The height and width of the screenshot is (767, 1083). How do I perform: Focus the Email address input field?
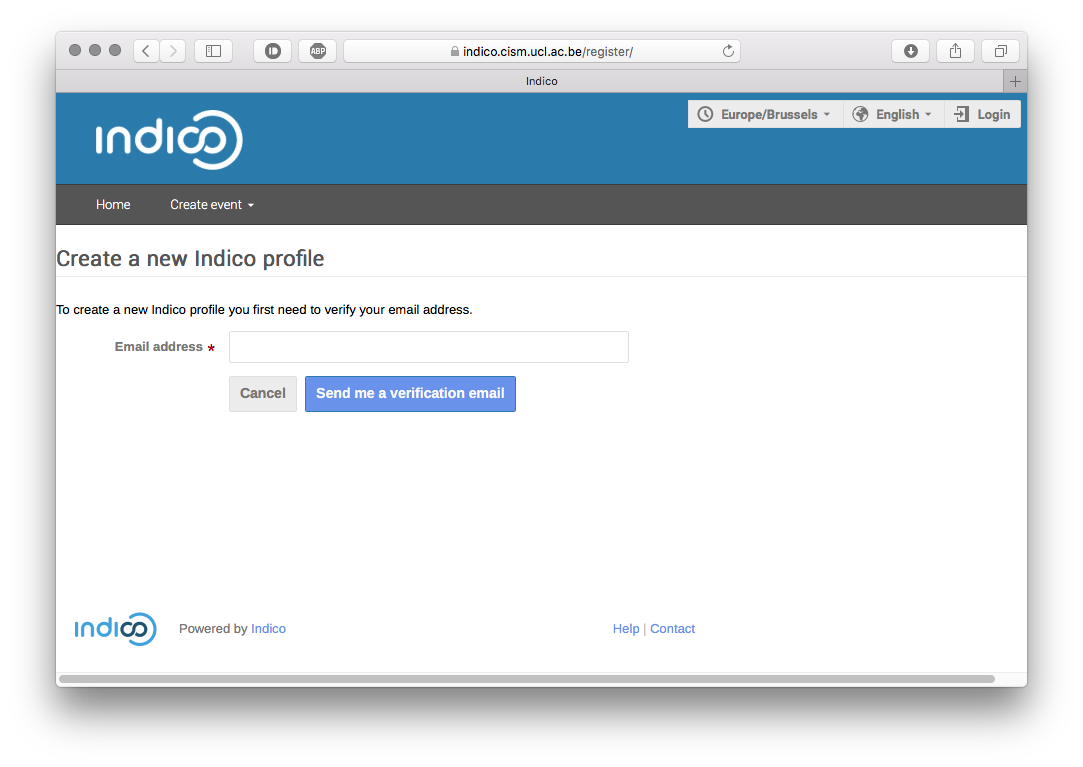[x=429, y=347]
